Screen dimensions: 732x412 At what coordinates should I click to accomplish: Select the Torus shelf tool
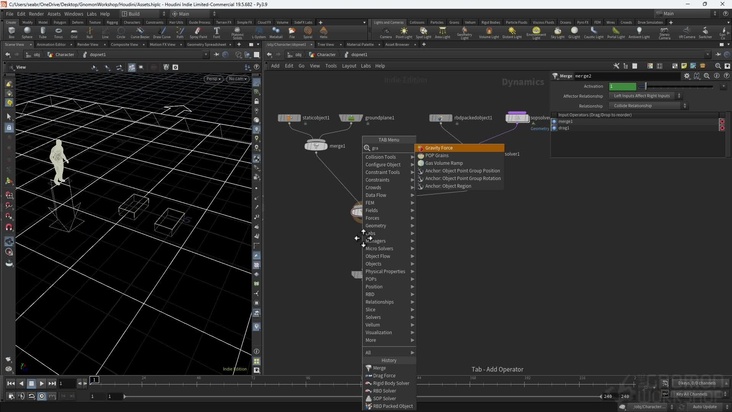[58, 32]
